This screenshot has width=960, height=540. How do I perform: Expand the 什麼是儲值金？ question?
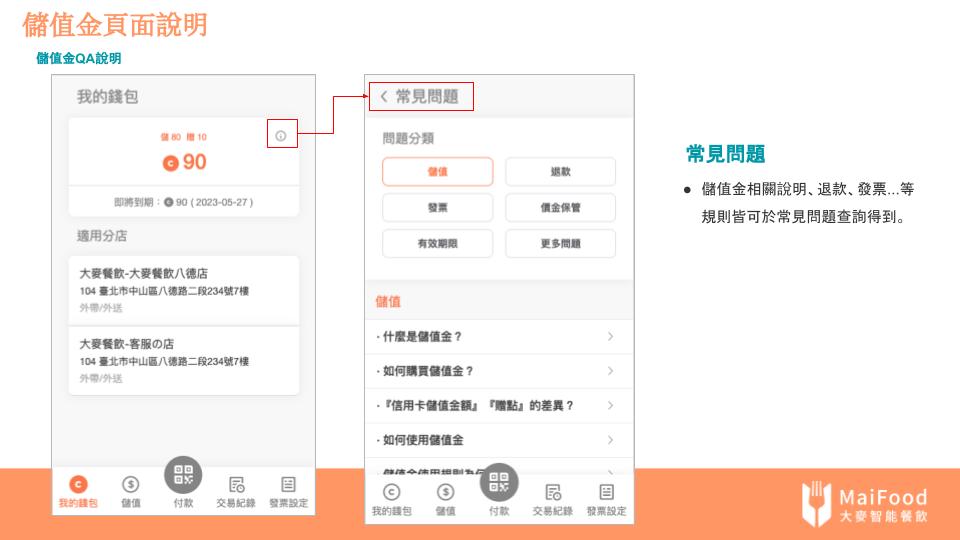[x=498, y=337]
